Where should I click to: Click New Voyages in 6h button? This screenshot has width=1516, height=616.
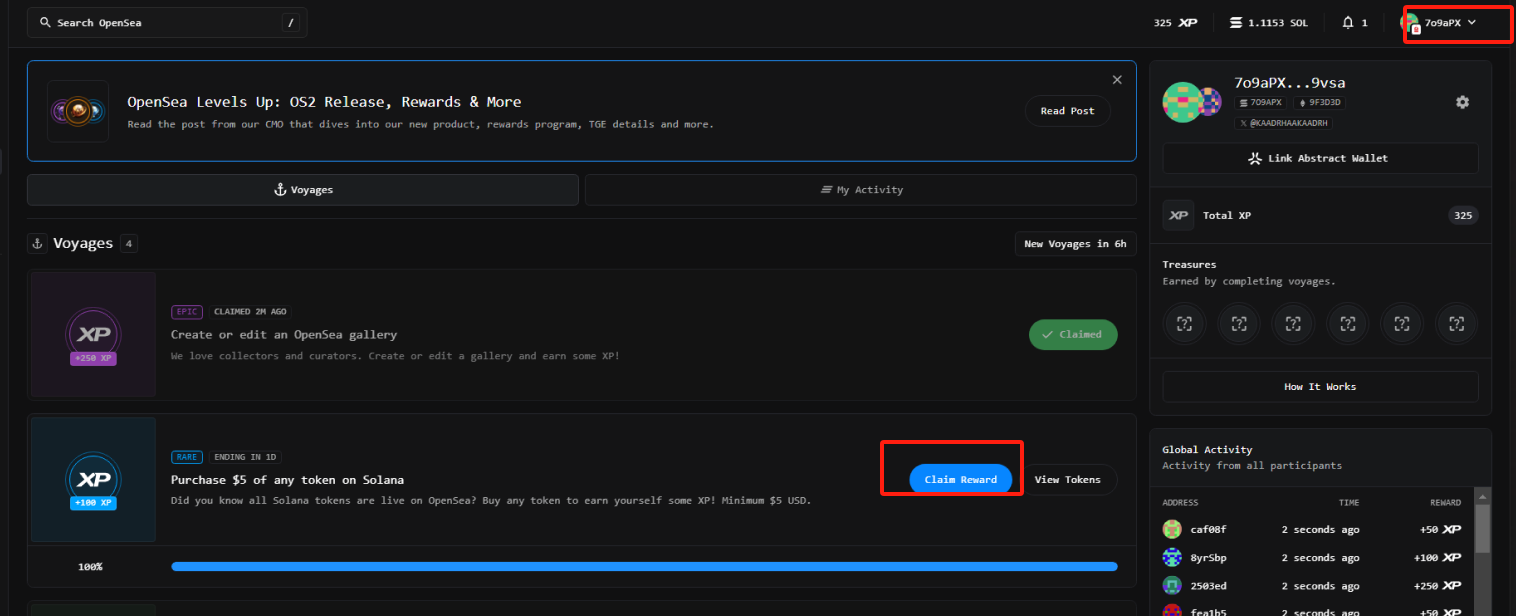(x=1075, y=244)
